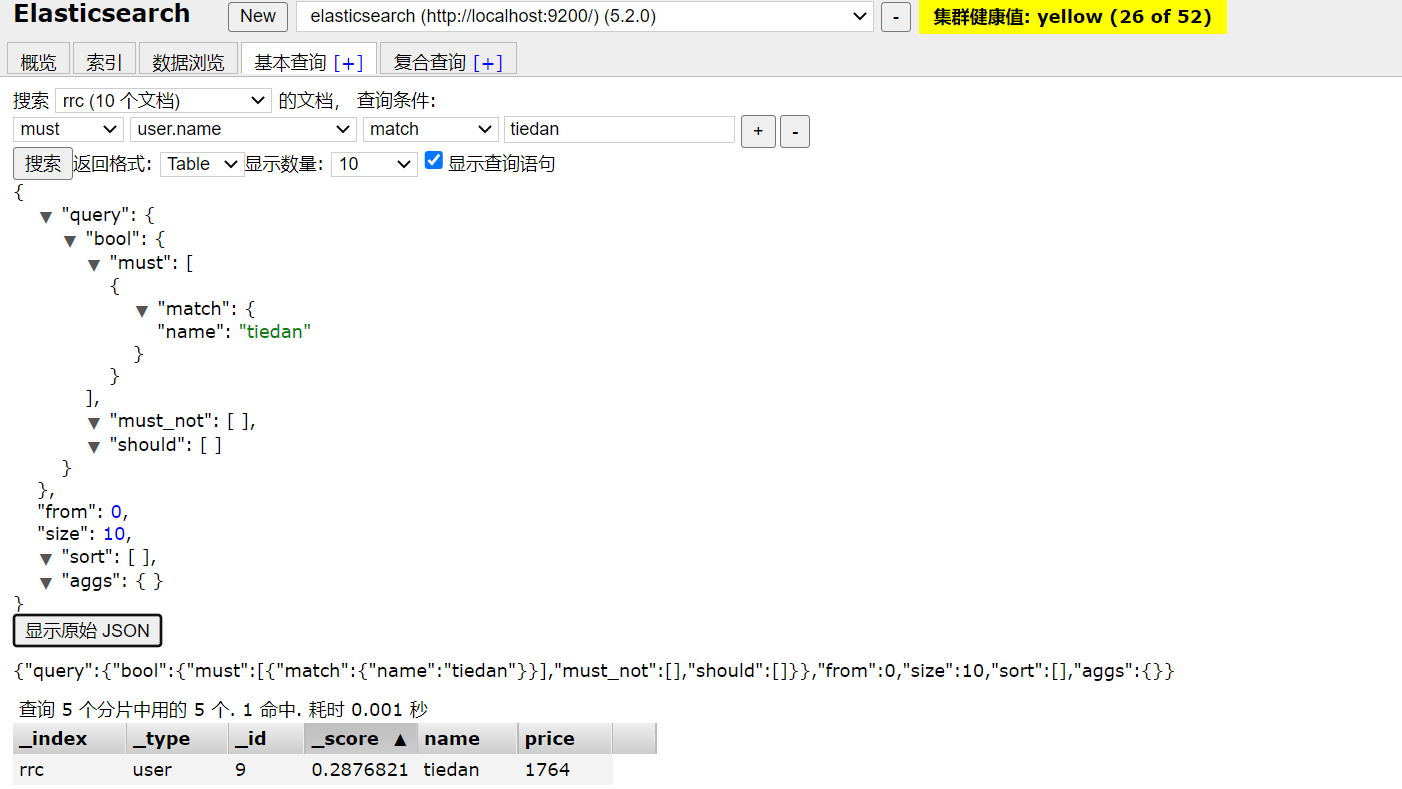Click the 显示原始 JSON button
The height and width of the screenshot is (789, 1402).
(87, 631)
